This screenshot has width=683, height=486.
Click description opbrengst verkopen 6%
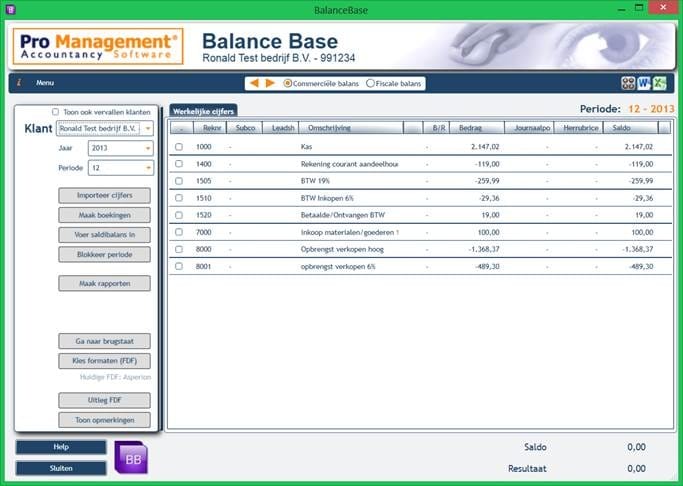pyautogui.click(x=338, y=267)
